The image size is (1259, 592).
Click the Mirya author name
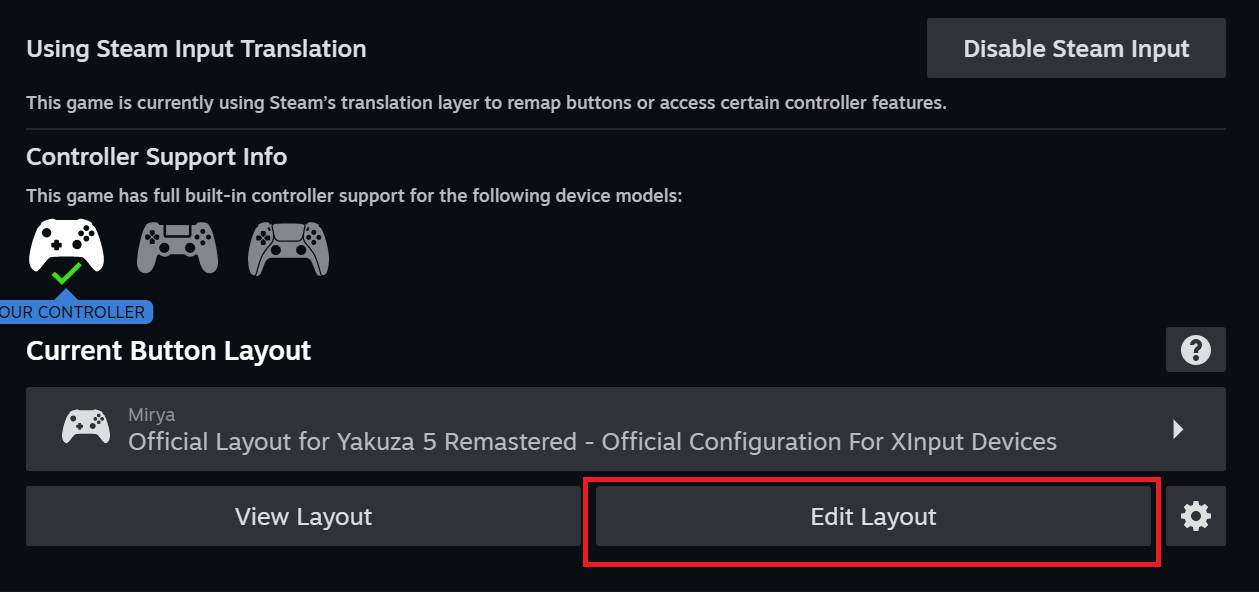click(x=152, y=414)
